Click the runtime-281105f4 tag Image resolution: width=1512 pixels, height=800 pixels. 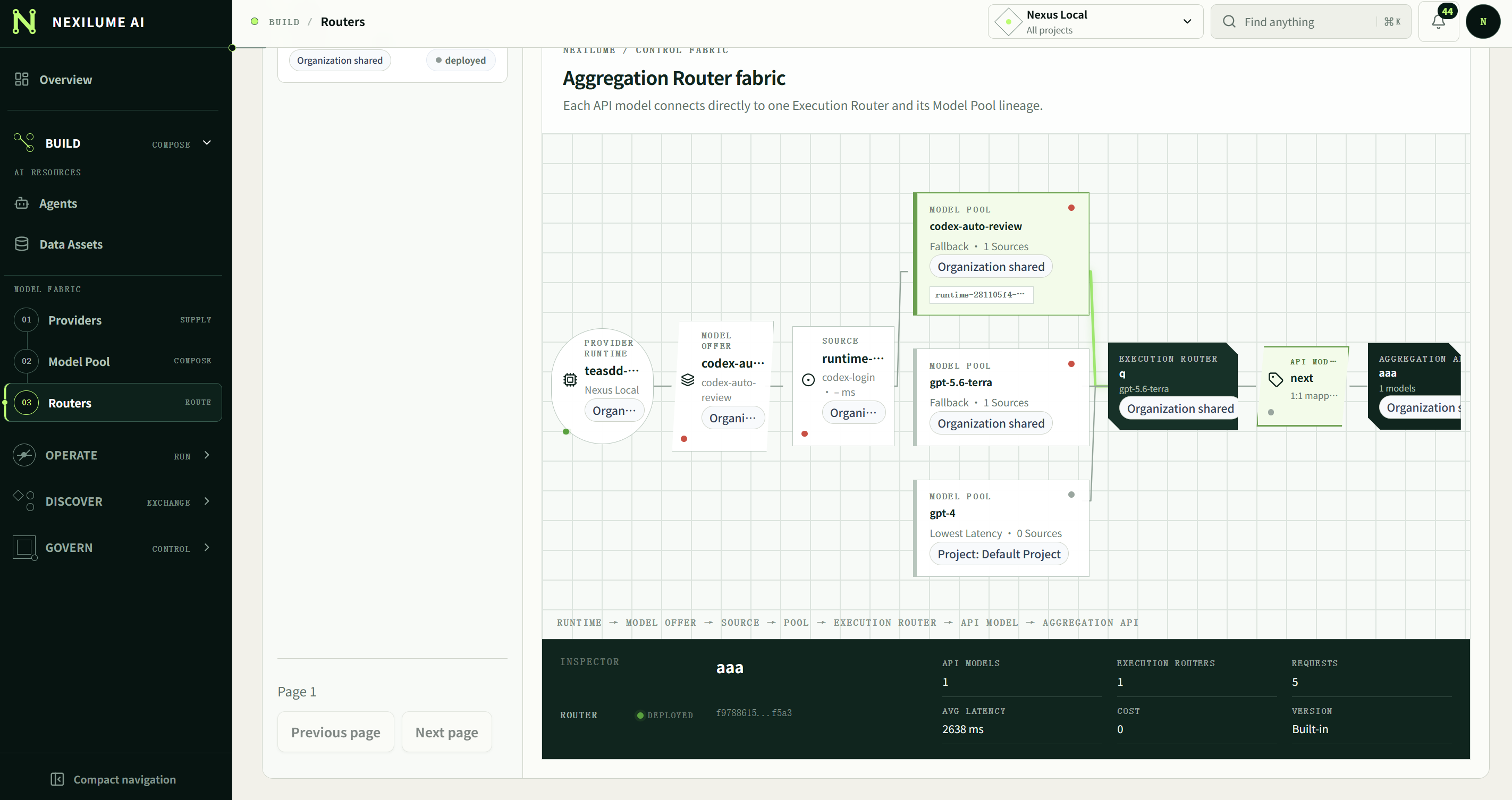pyautogui.click(x=981, y=294)
